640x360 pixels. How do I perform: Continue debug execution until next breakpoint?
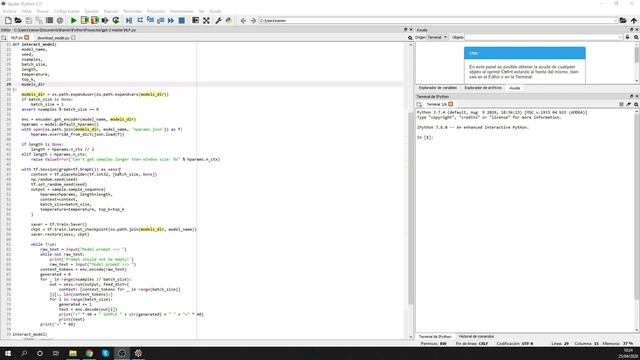pyautogui.click(x=171, y=20)
